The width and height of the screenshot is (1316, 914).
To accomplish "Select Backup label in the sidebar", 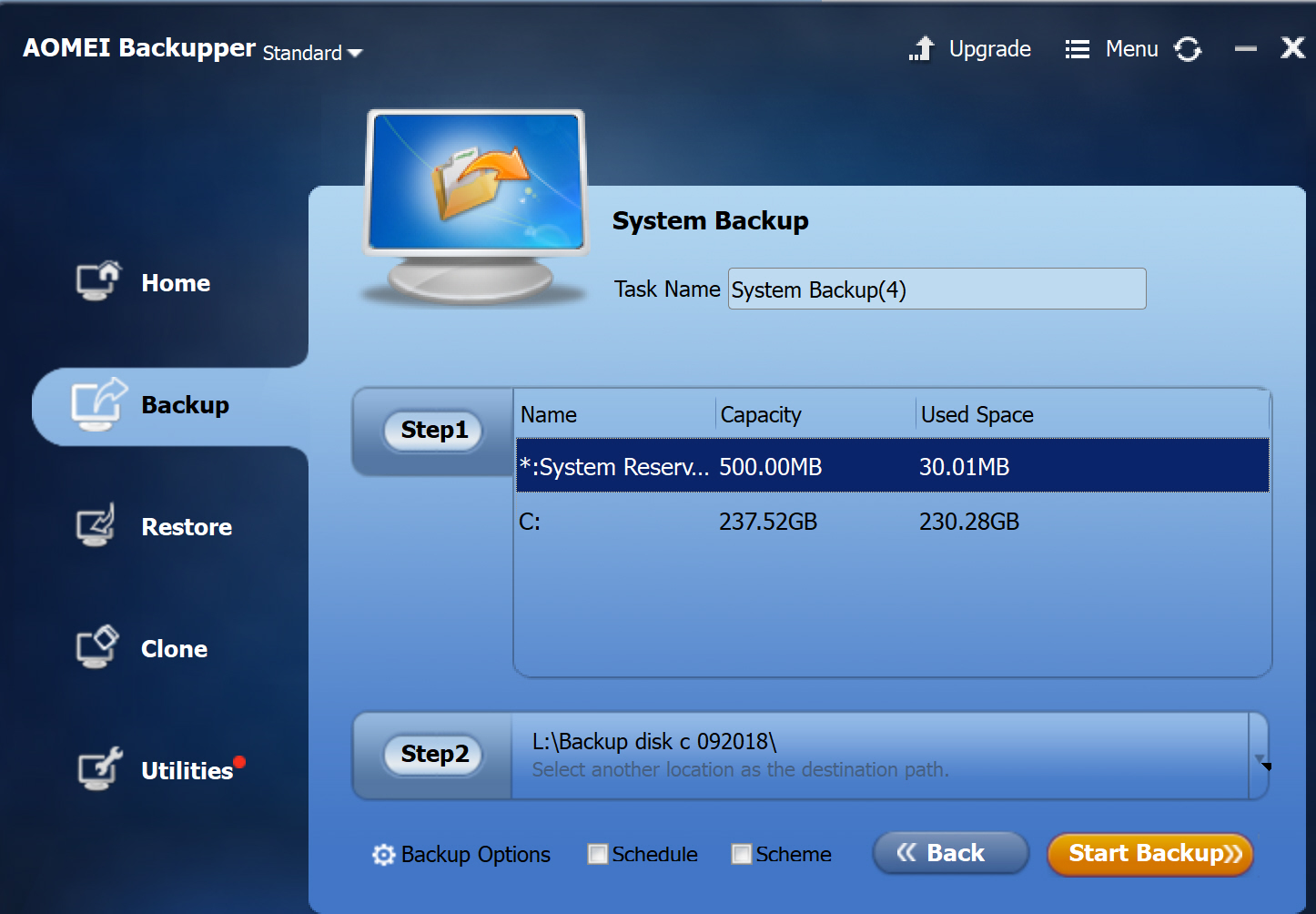I will pyautogui.click(x=186, y=405).
